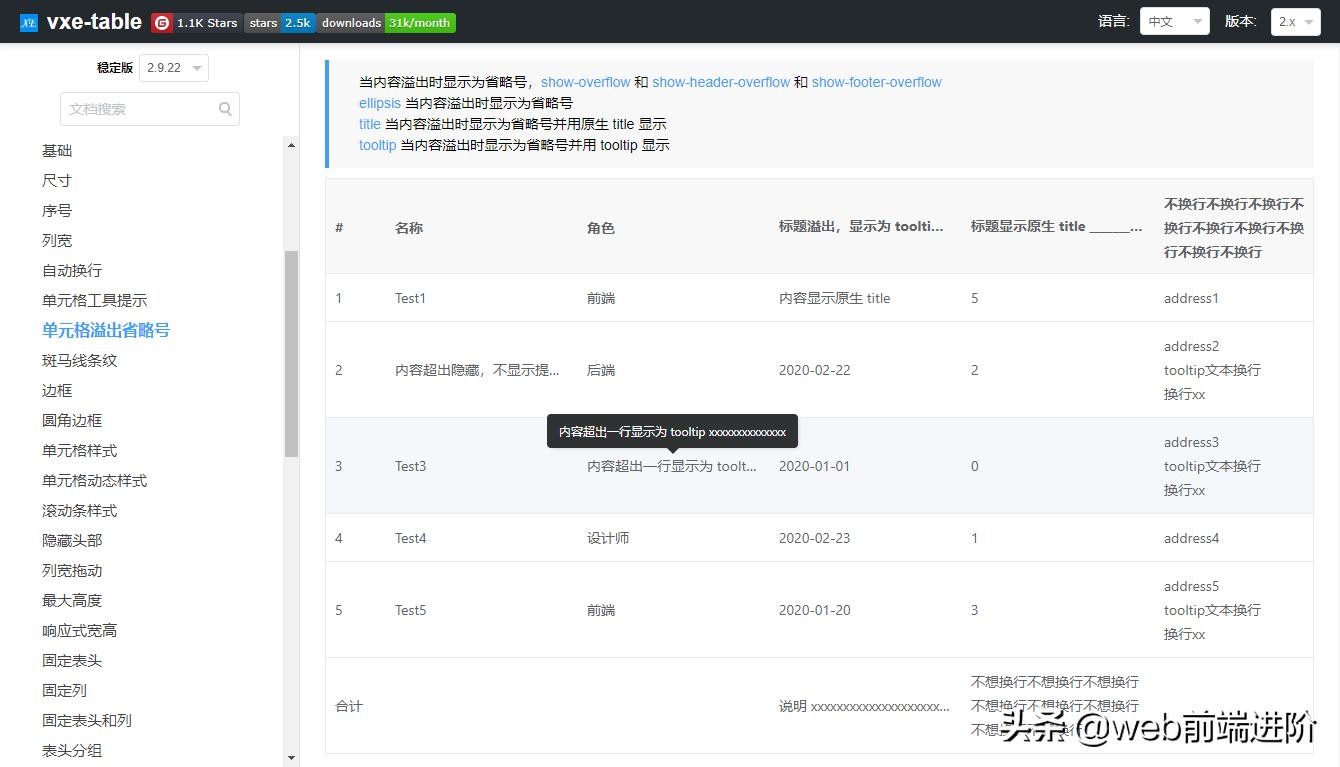Click the sidebar scrollbar thumb
1340x767 pixels.
[291, 353]
